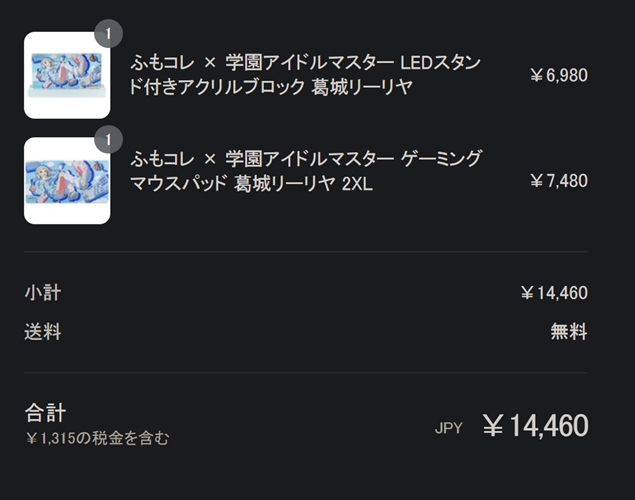Click the ¥1,315の税金を含む tax note
635x500 pixels.
click(x=97, y=438)
